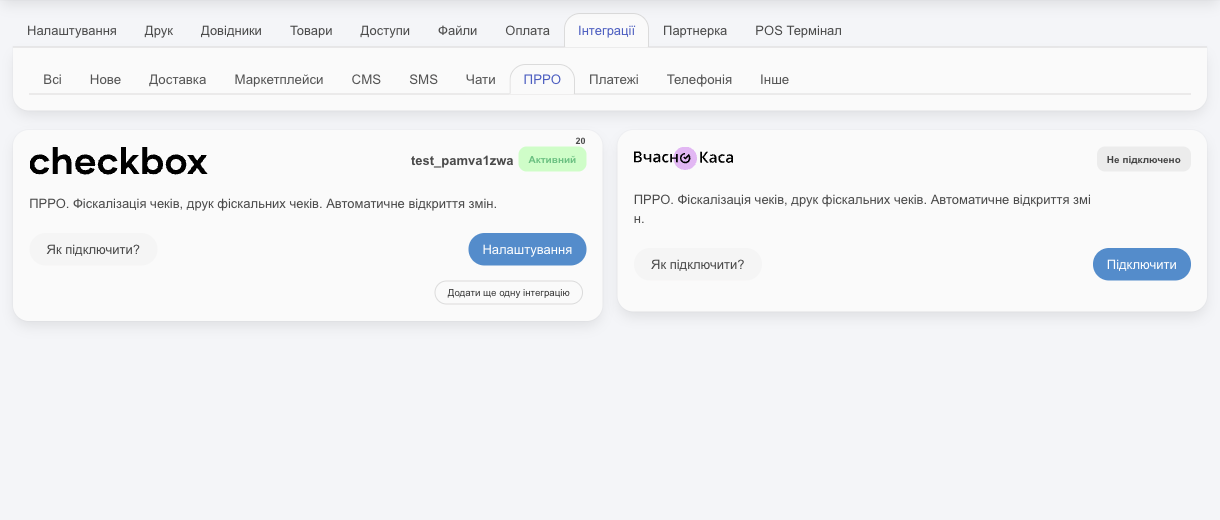Select the CMS filter tab
This screenshot has width=1220, height=520.
[366, 80]
